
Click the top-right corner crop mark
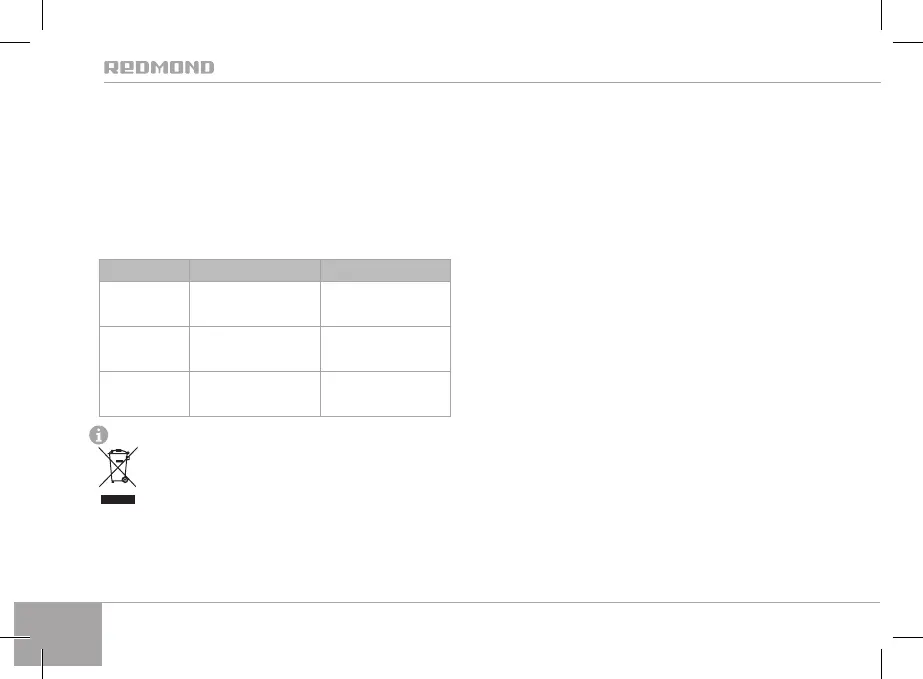(881, 40)
